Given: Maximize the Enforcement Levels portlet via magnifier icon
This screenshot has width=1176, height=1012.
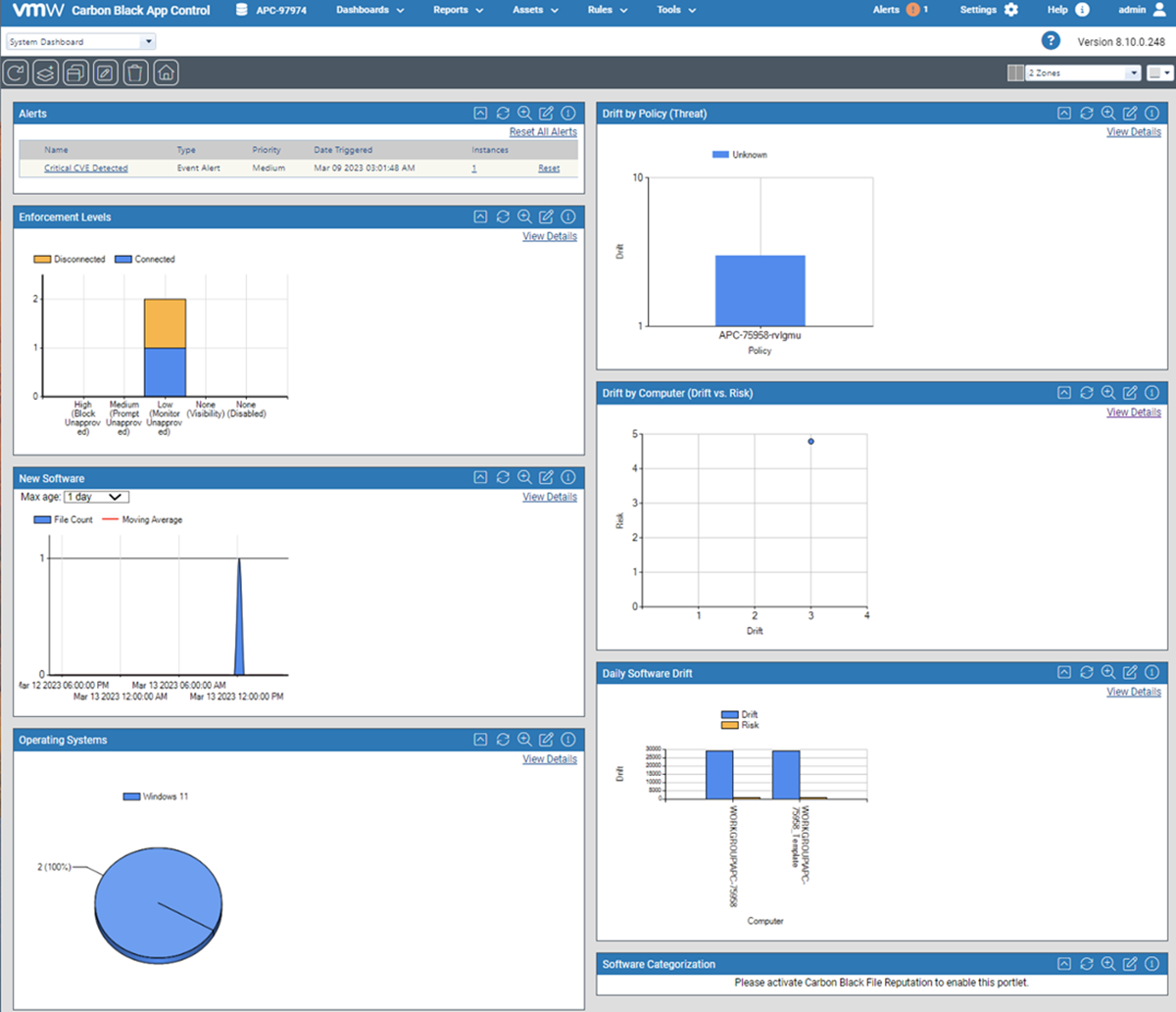Looking at the screenshot, I should (x=524, y=217).
